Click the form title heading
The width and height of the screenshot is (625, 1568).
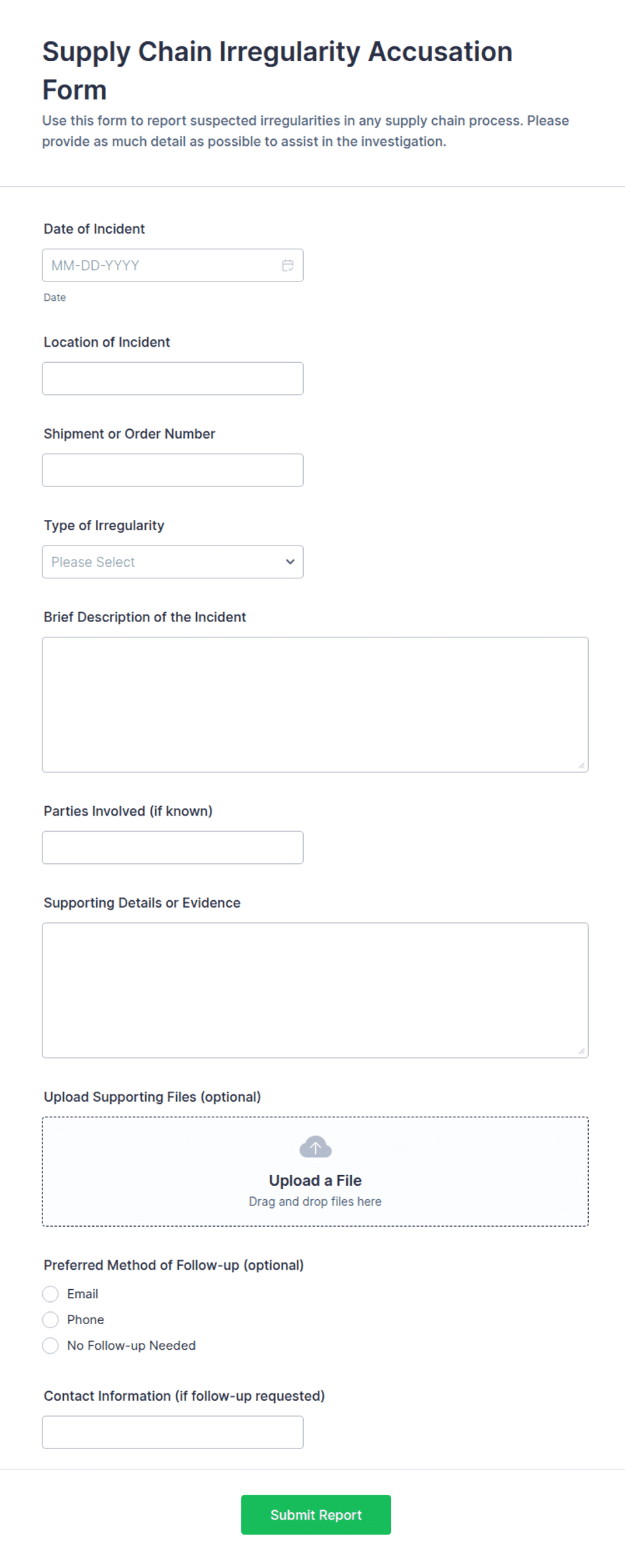pos(277,69)
